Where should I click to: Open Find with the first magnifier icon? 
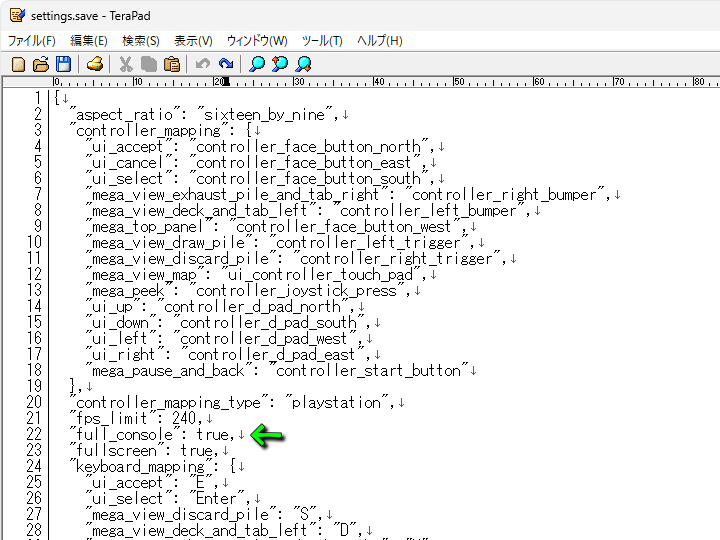tap(257, 64)
